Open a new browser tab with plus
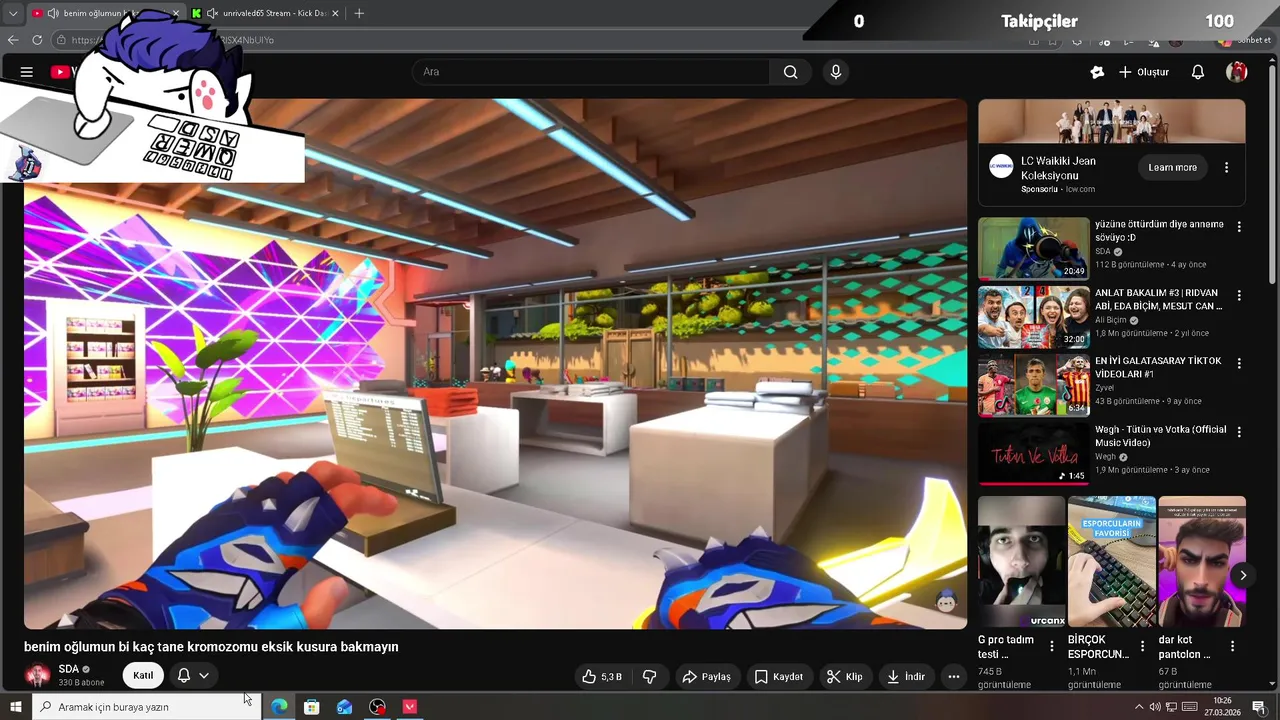 click(x=359, y=13)
